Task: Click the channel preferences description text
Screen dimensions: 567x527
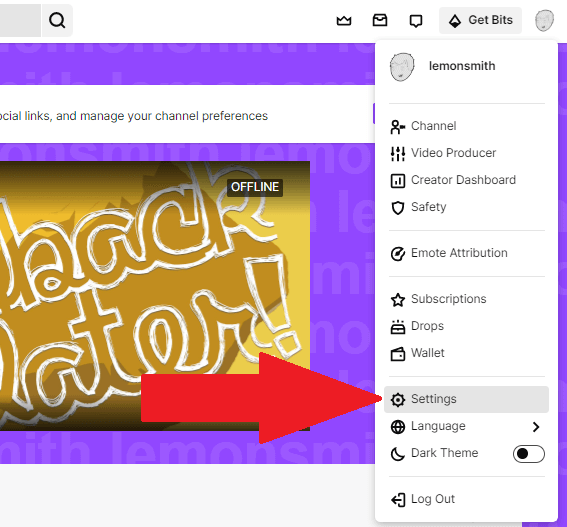Action: click(x=134, y=116)
